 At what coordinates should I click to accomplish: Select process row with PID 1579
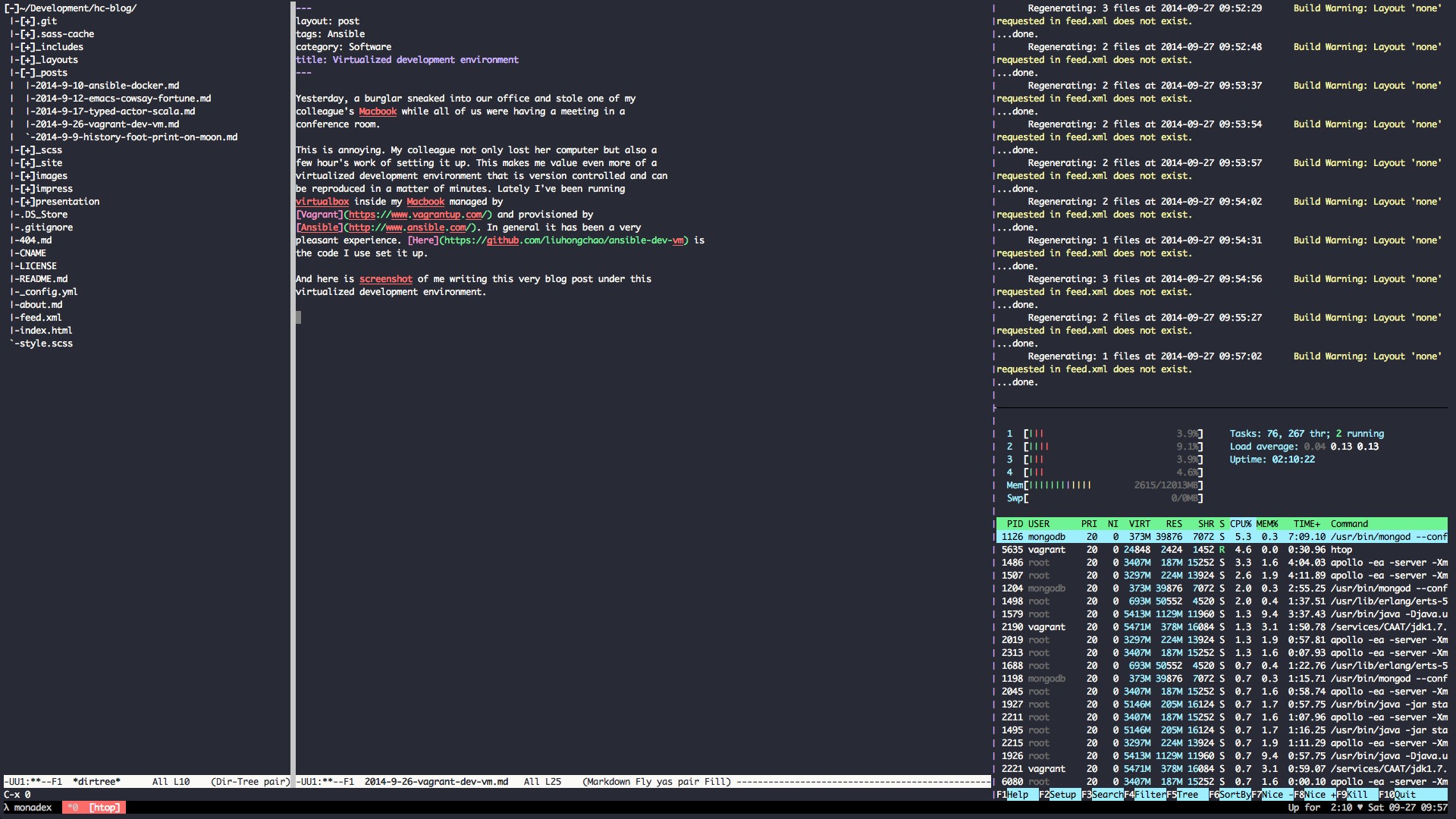1222,614
